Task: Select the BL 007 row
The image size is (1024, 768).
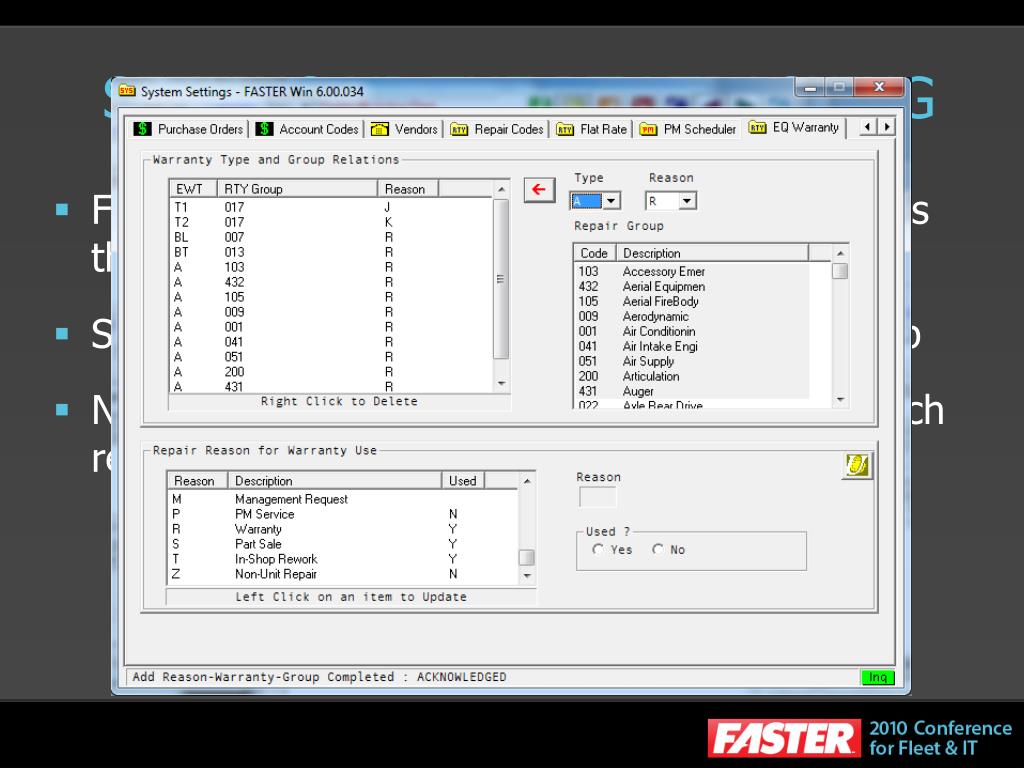Action: click(x=330, y=237)
